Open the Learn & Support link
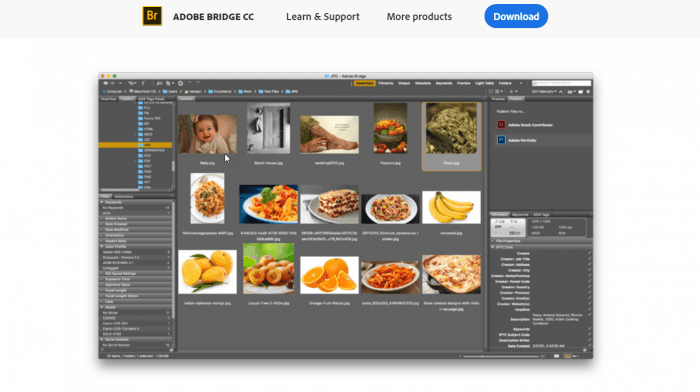This screenshot has width=700, height=392. [x=322, y=17]
